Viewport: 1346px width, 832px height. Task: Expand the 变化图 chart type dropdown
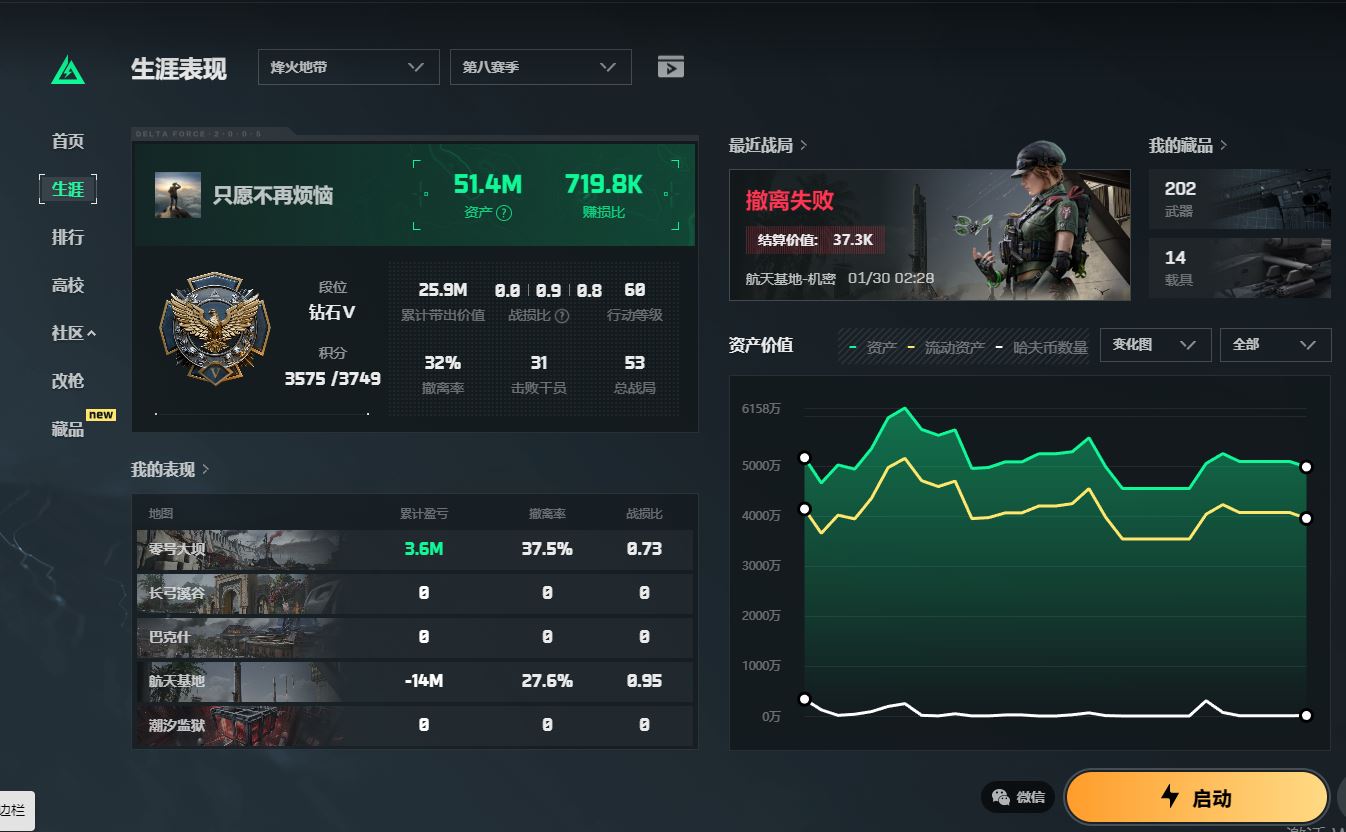pyautogui.click(x=1155, y=345)
